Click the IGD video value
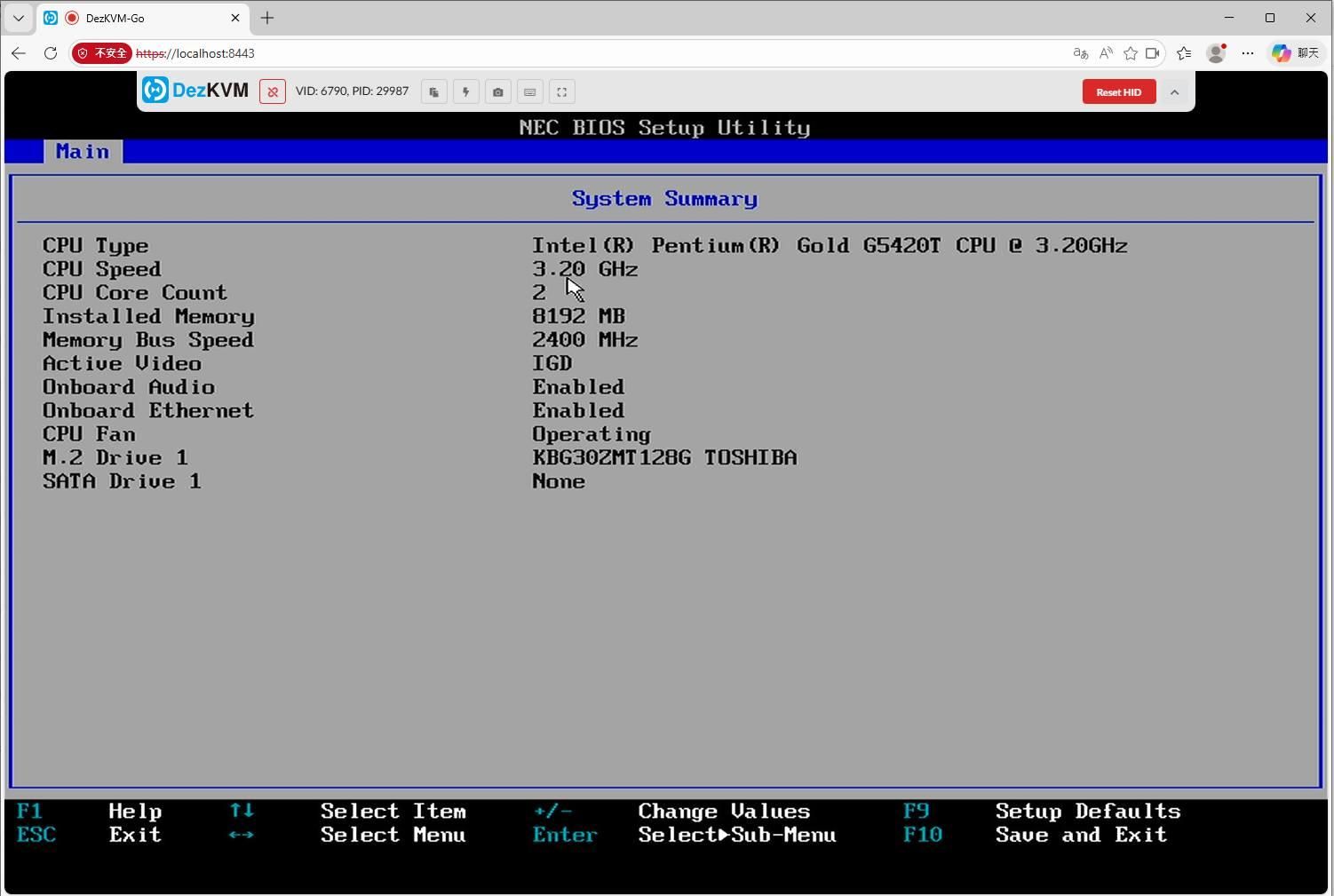This screenshot has height=896, width=1334. (552, 363)
